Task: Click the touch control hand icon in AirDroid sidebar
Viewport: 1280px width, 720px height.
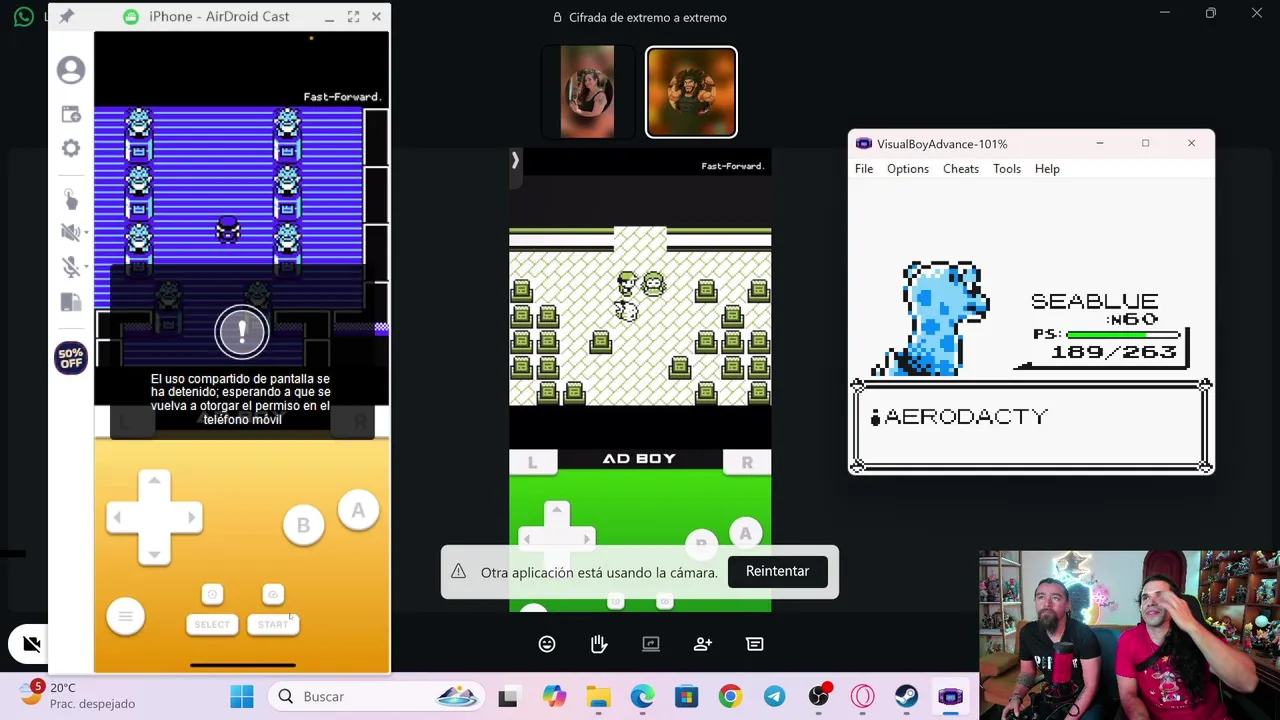Action: [71, 198]
